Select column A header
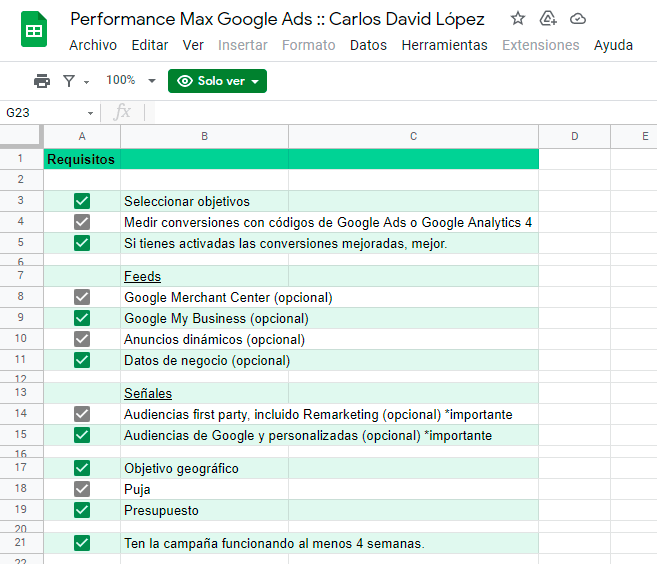 pos(82,136)
